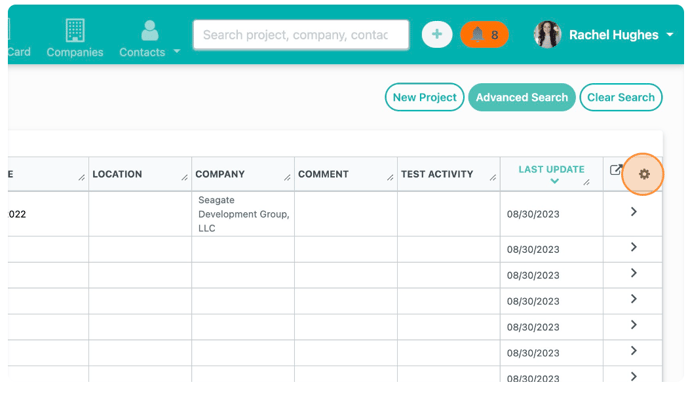Open sixth row's chevron arrow
Viewport: 688px width, 395px height.
point(634,351)
